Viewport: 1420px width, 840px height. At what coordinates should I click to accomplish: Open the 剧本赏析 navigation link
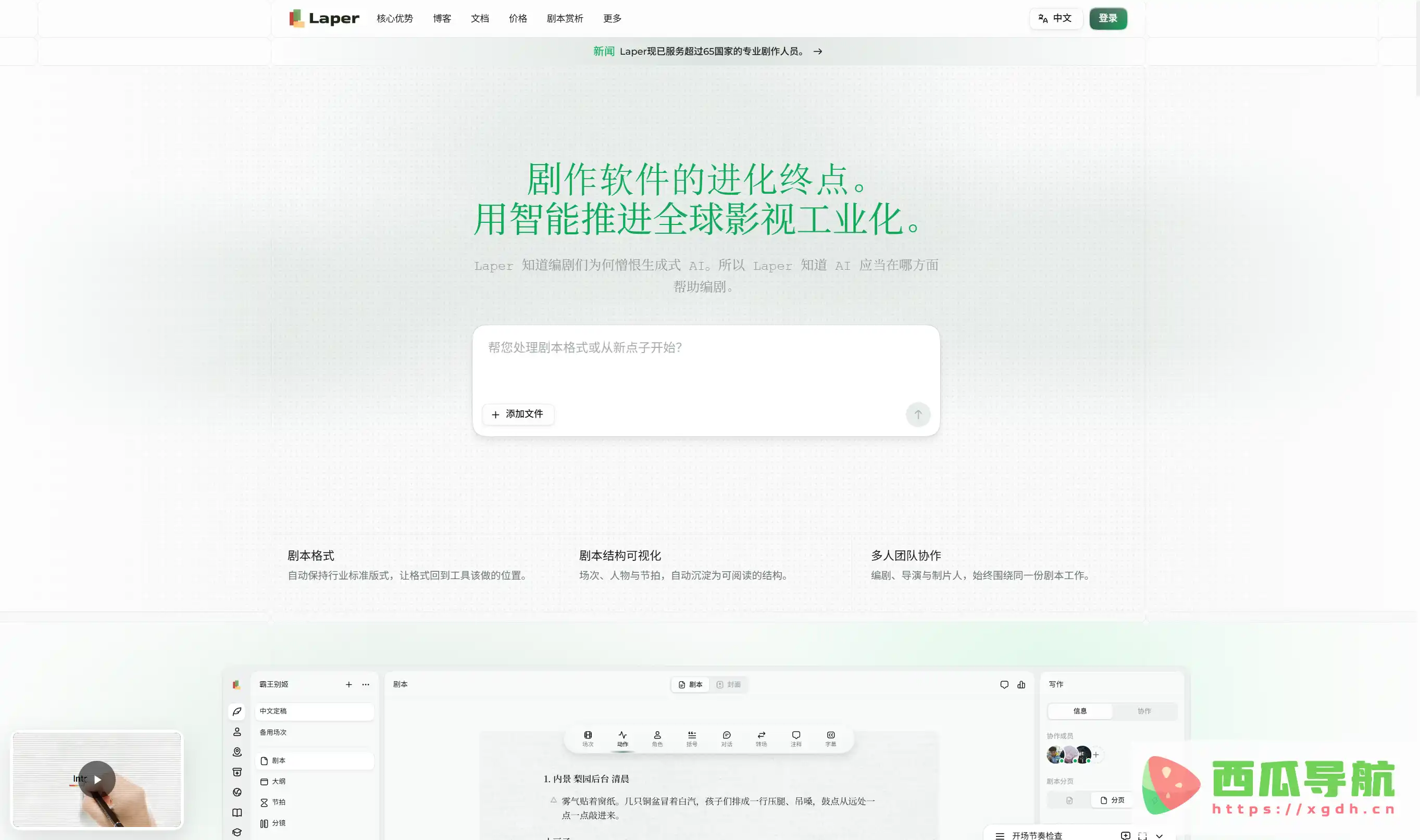565,18
